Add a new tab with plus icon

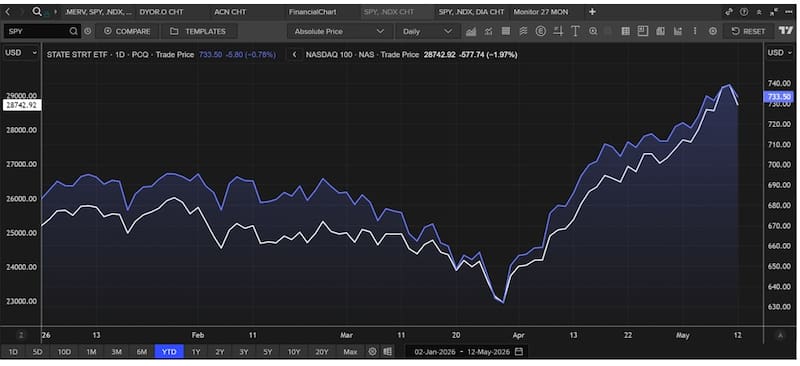tap(592, 12)
